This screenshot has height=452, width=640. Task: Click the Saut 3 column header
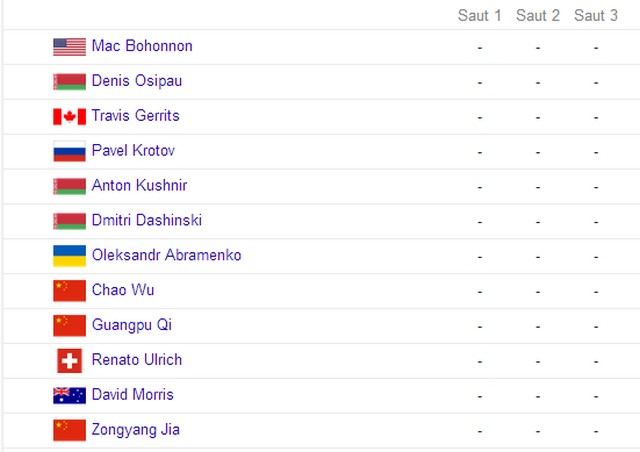tap(596, 16)
